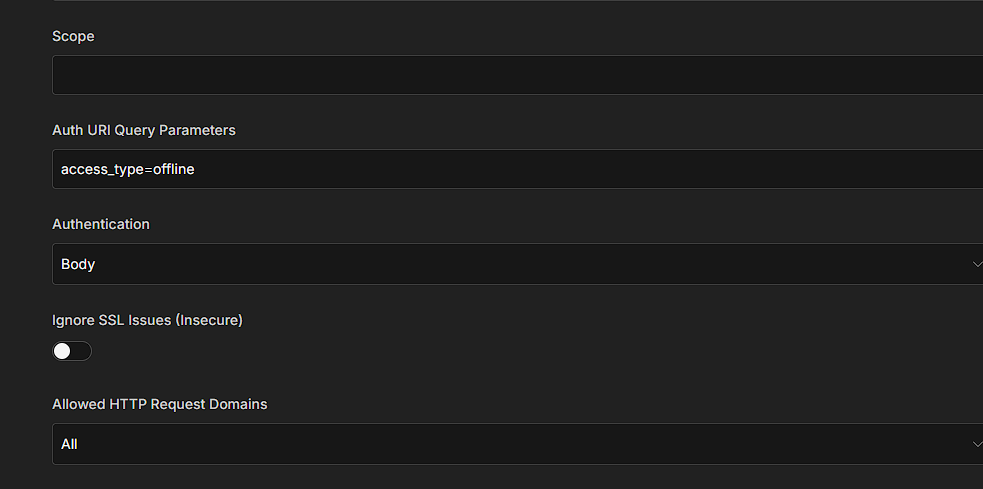This screenshot has height=489, width=983.
Task: Click the "Allowed HTTP Request Domains" label
Action: (x=160, y=404)
